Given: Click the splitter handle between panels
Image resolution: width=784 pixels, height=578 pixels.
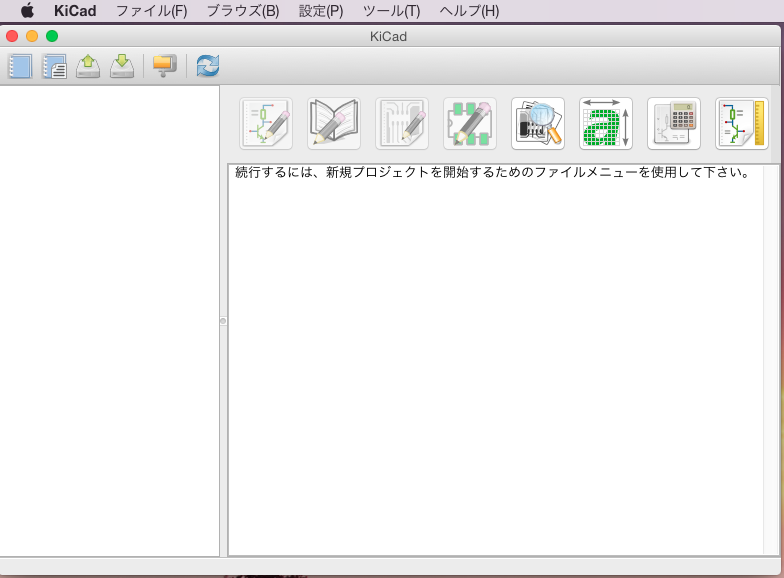Looking at the screenshot, I should 223,321.
